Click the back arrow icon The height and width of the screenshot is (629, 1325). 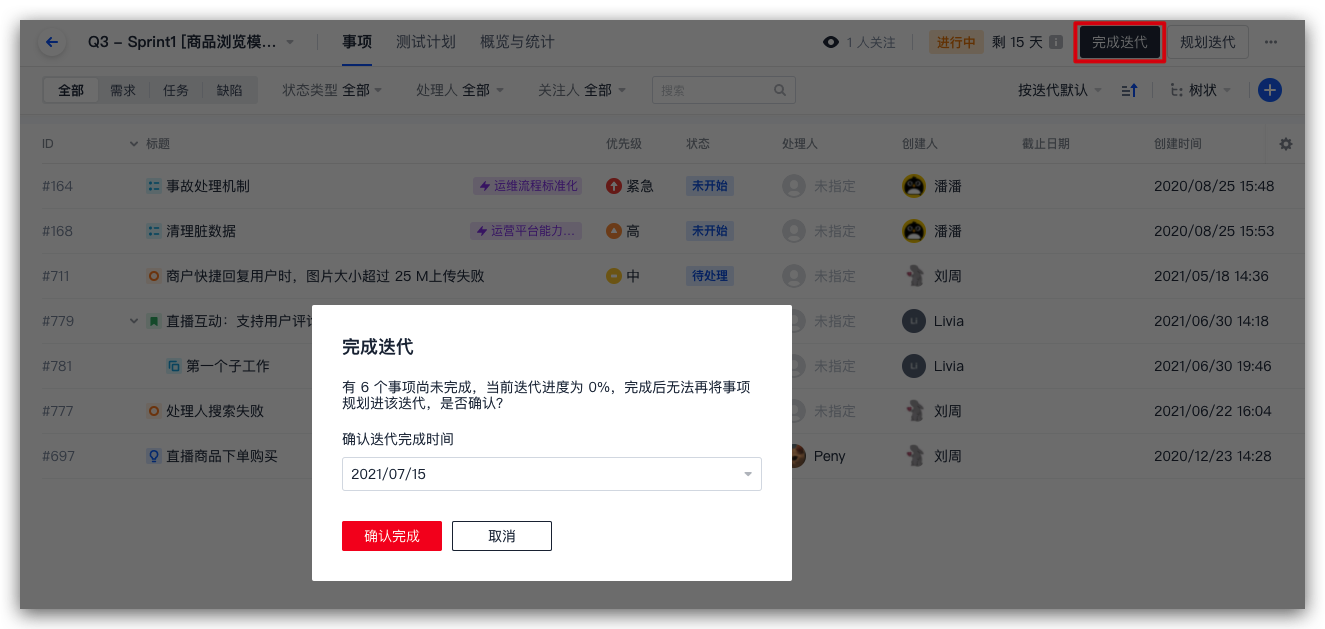point(52,42)
